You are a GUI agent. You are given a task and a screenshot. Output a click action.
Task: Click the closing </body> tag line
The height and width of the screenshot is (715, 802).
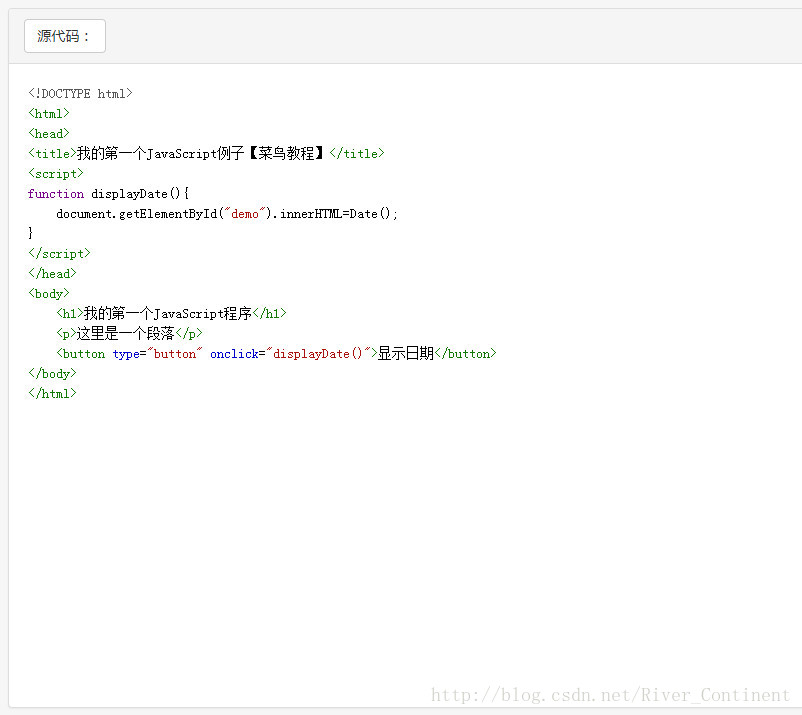click(x=52, y=373)
